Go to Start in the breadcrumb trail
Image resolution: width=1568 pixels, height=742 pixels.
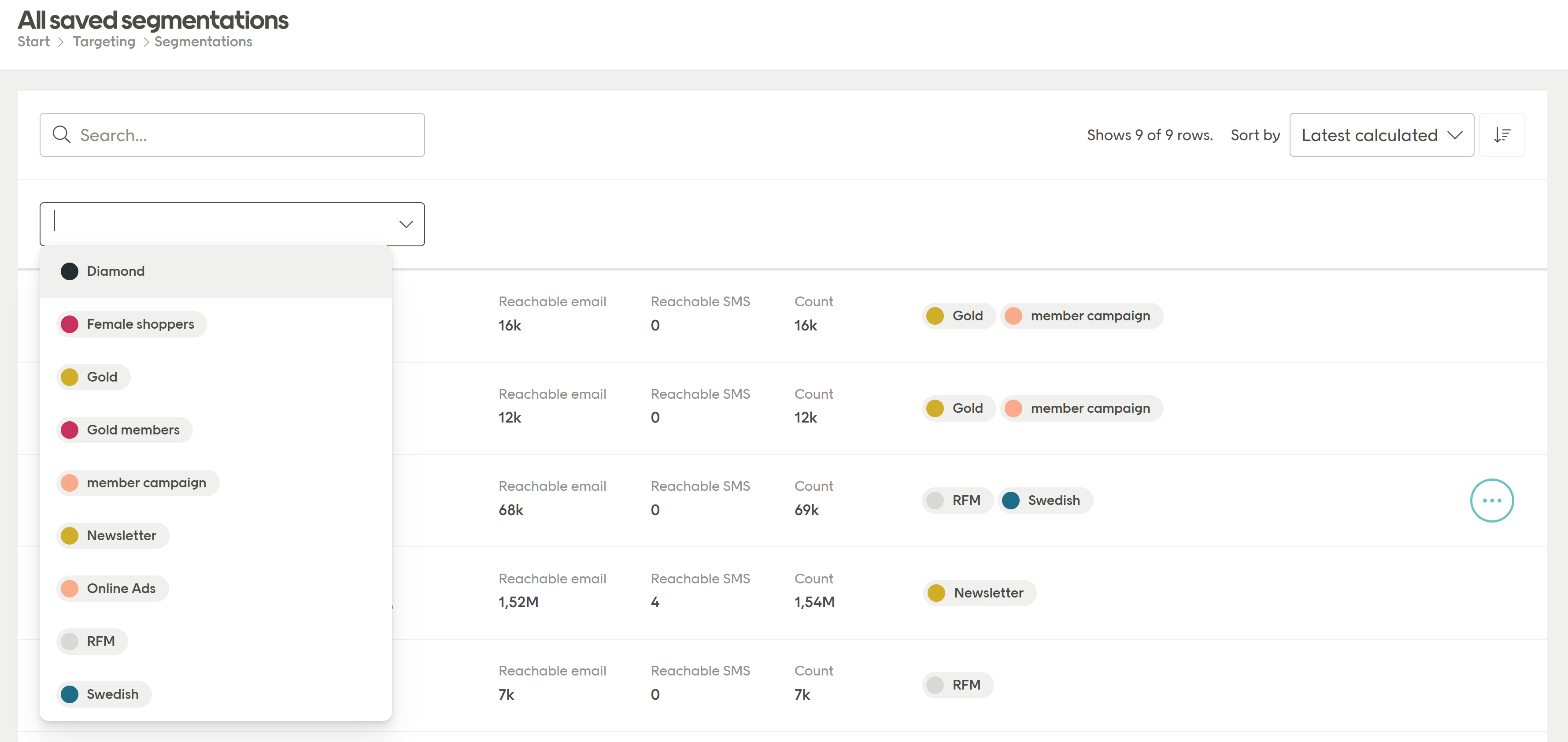pos(33,41)
